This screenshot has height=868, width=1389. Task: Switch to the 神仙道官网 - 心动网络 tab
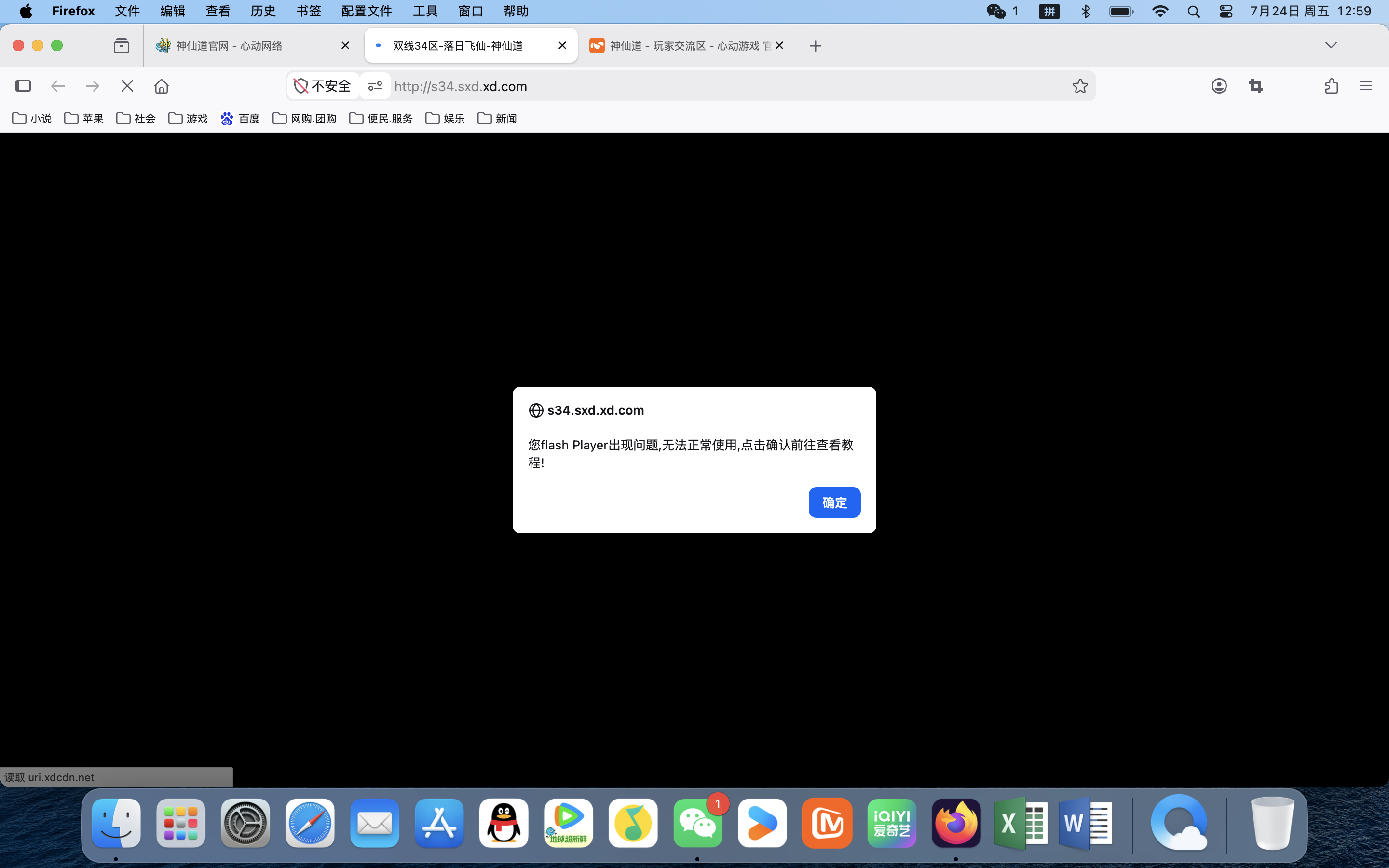(253, 45)
